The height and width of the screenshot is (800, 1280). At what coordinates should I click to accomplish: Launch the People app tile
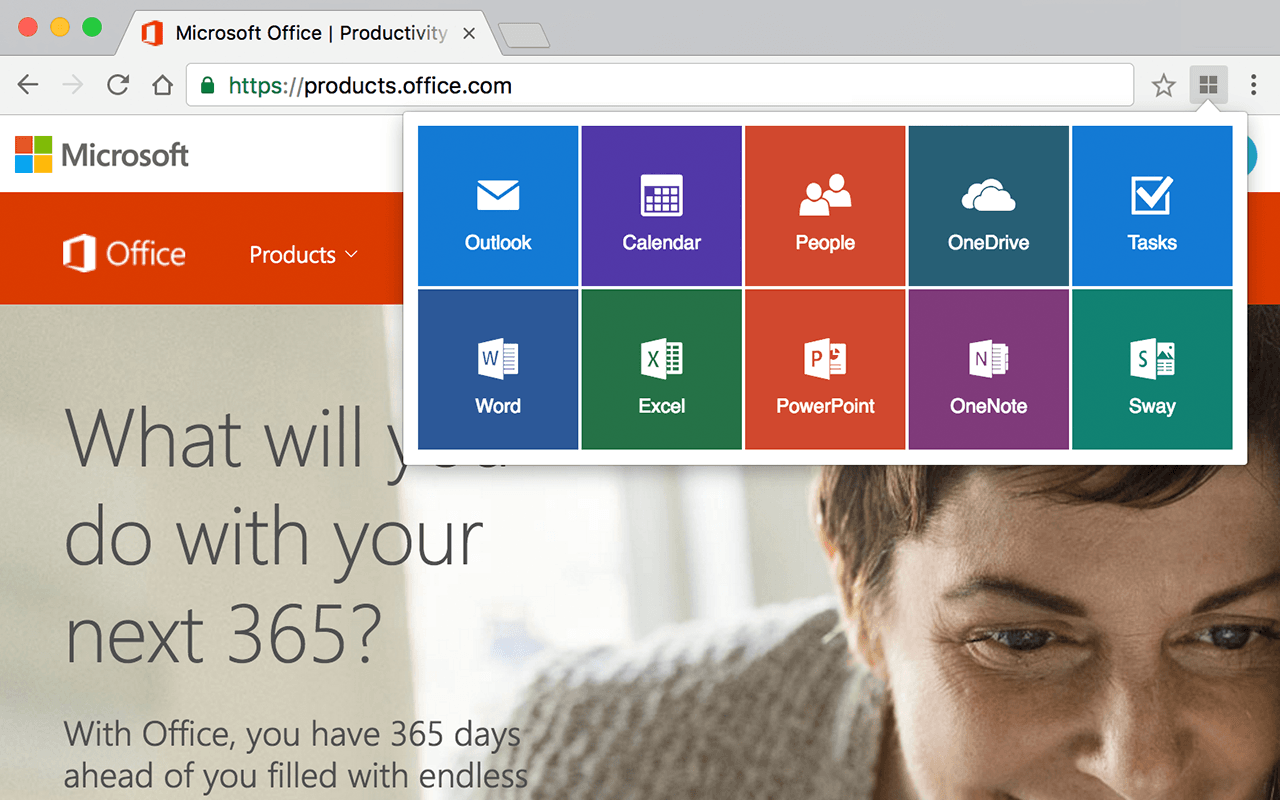pos(825,206)
